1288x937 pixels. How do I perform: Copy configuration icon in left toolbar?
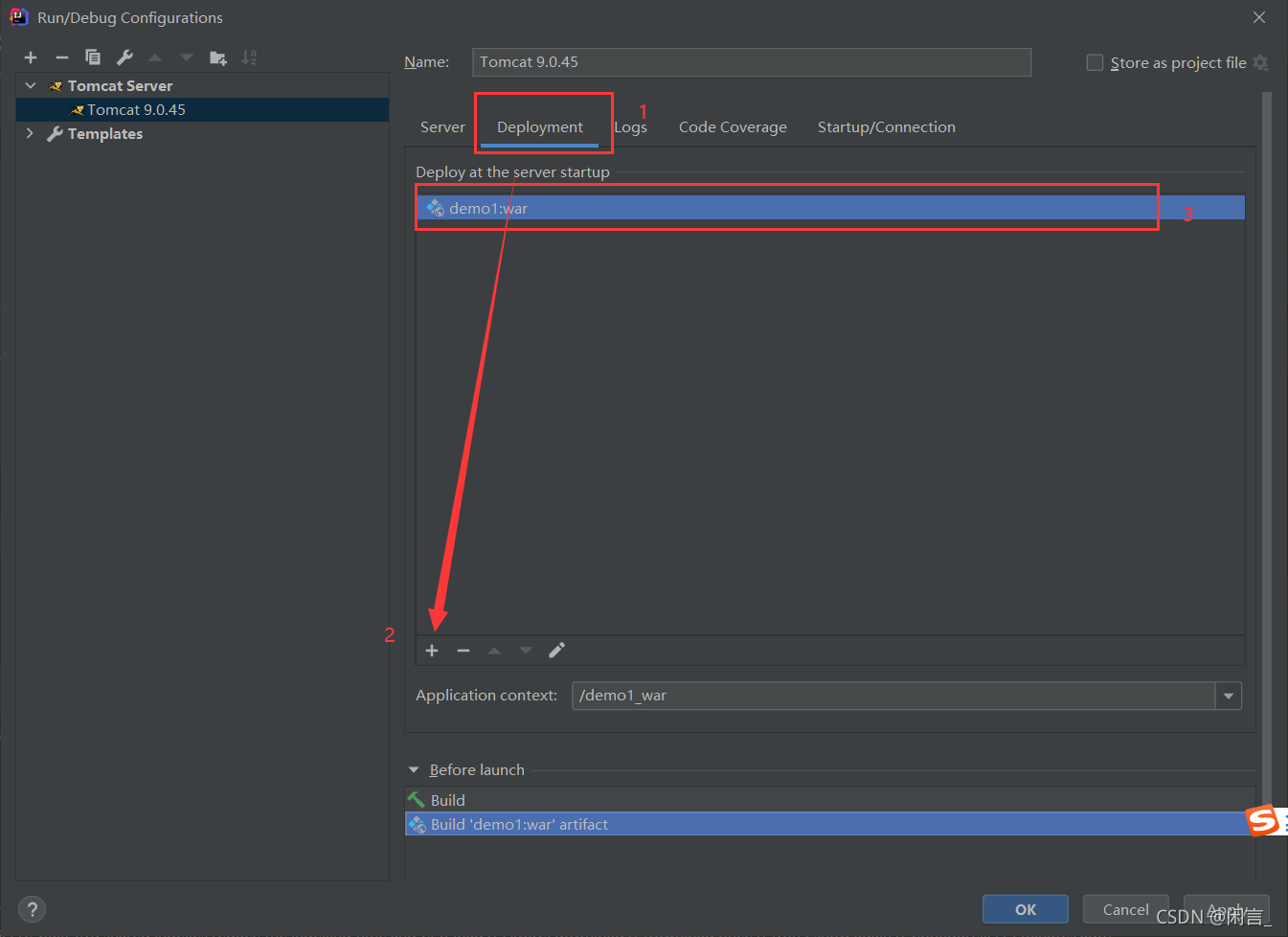[x=93, y=57]
